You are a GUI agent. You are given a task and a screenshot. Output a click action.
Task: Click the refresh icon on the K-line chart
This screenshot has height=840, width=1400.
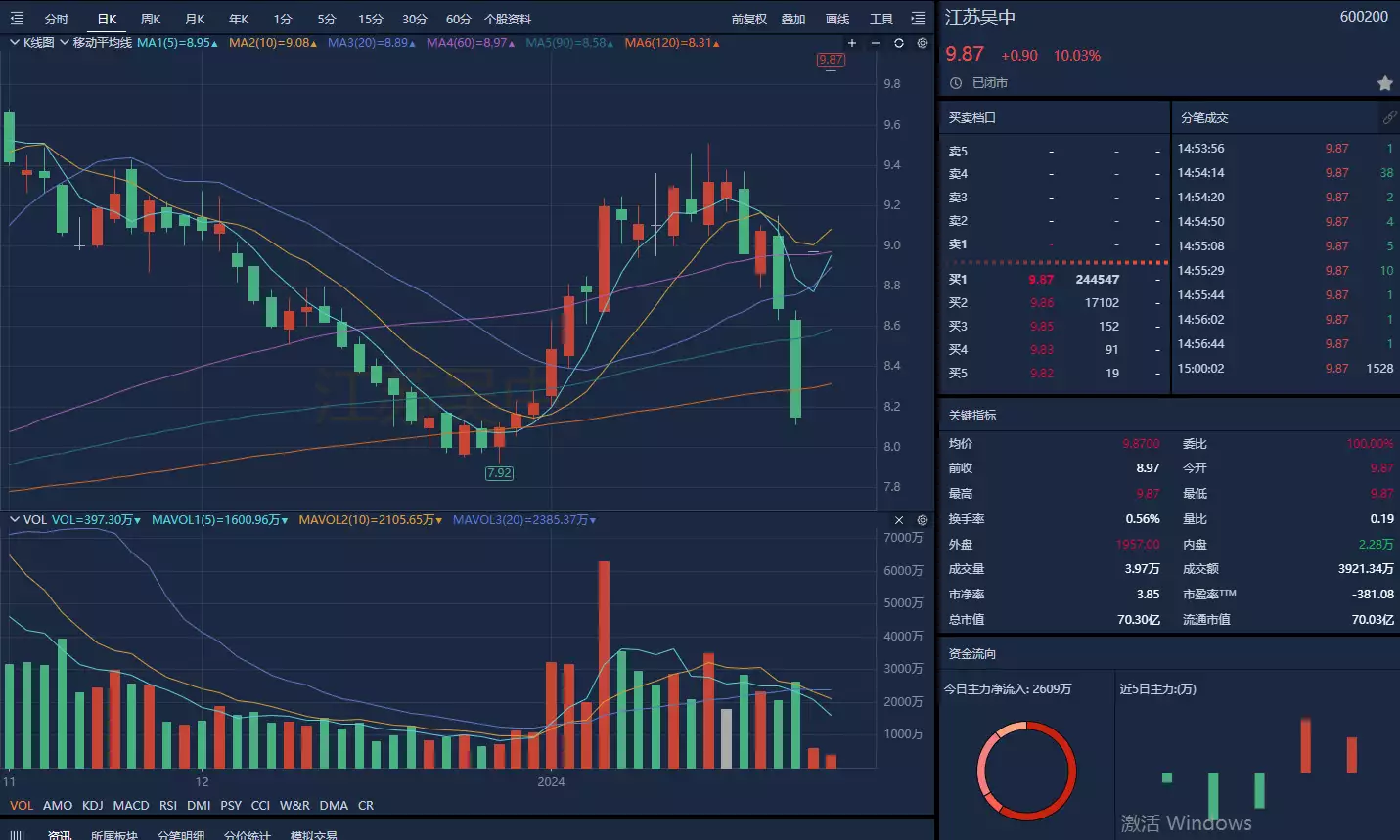pos(898,43)
